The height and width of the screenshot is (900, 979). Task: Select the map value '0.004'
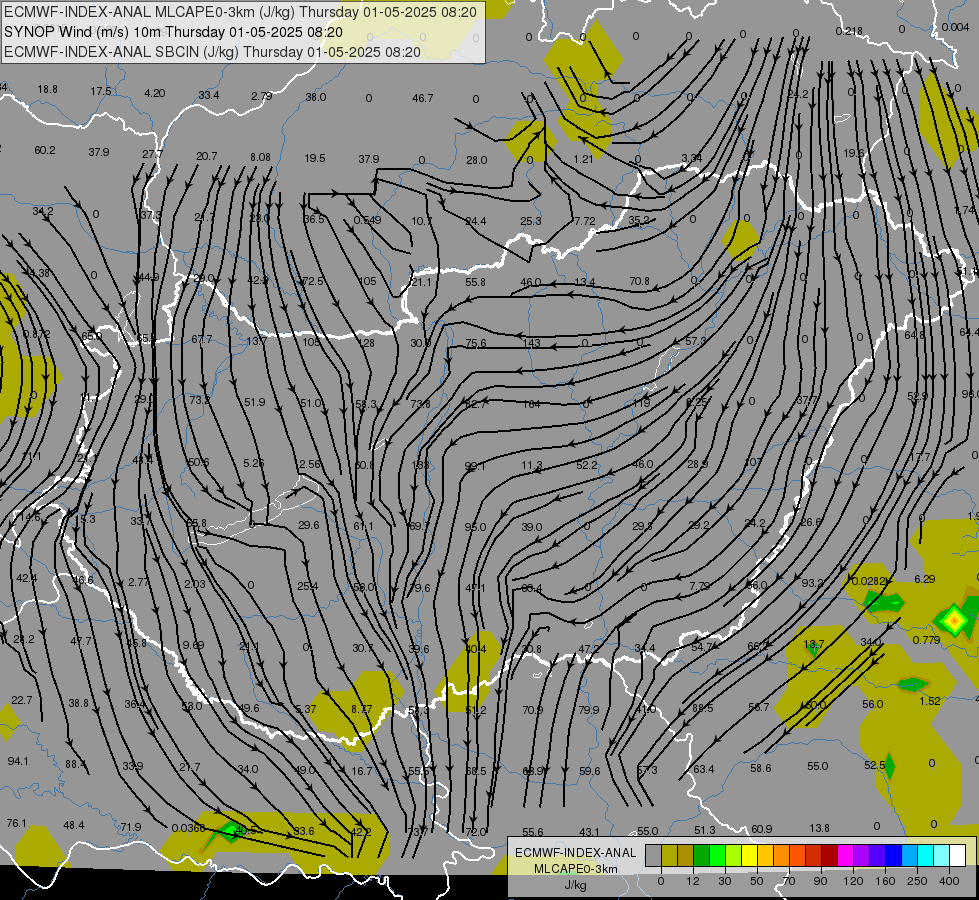coord(955,27)
